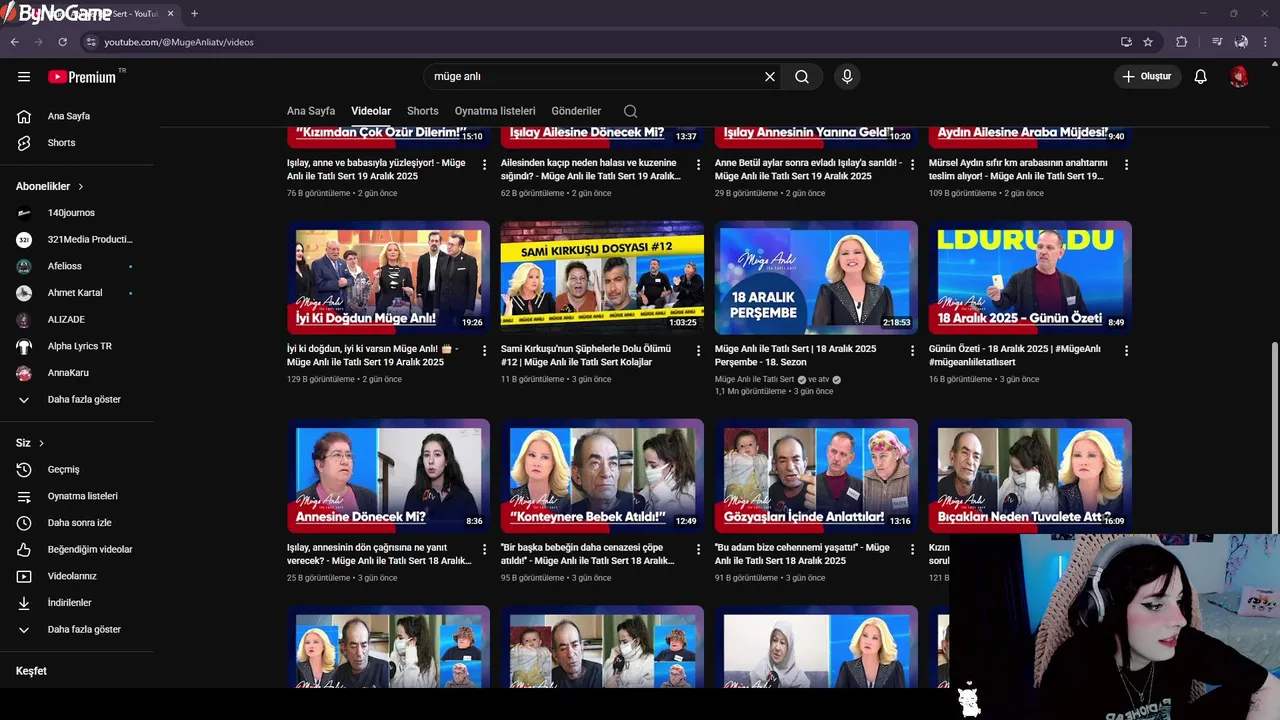
Task: Open a new browser tab
Action: pyautogui.click(x=194, y=13)
